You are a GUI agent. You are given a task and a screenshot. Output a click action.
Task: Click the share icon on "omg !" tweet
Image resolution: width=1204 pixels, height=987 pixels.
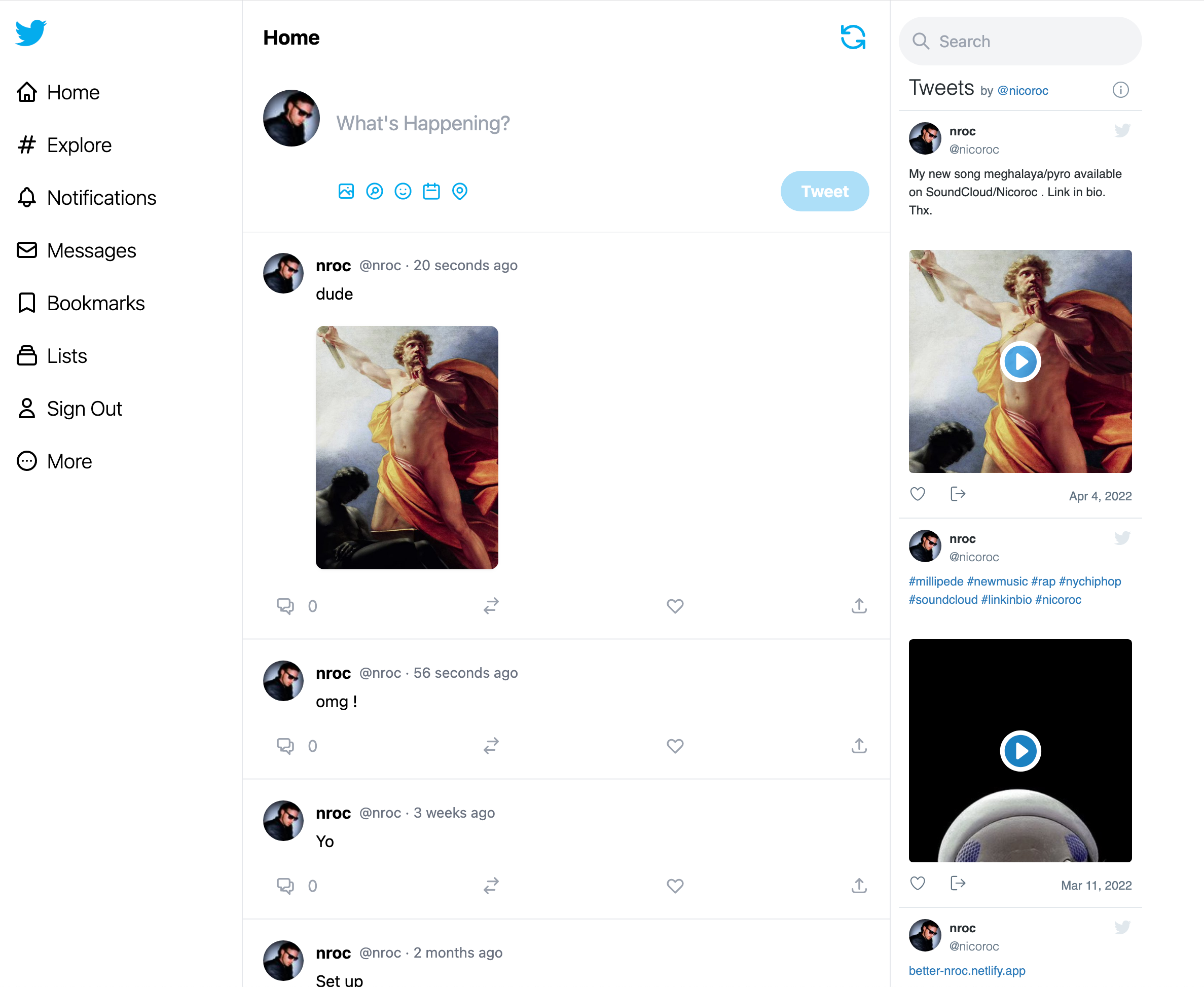click(x=859, y=745)
